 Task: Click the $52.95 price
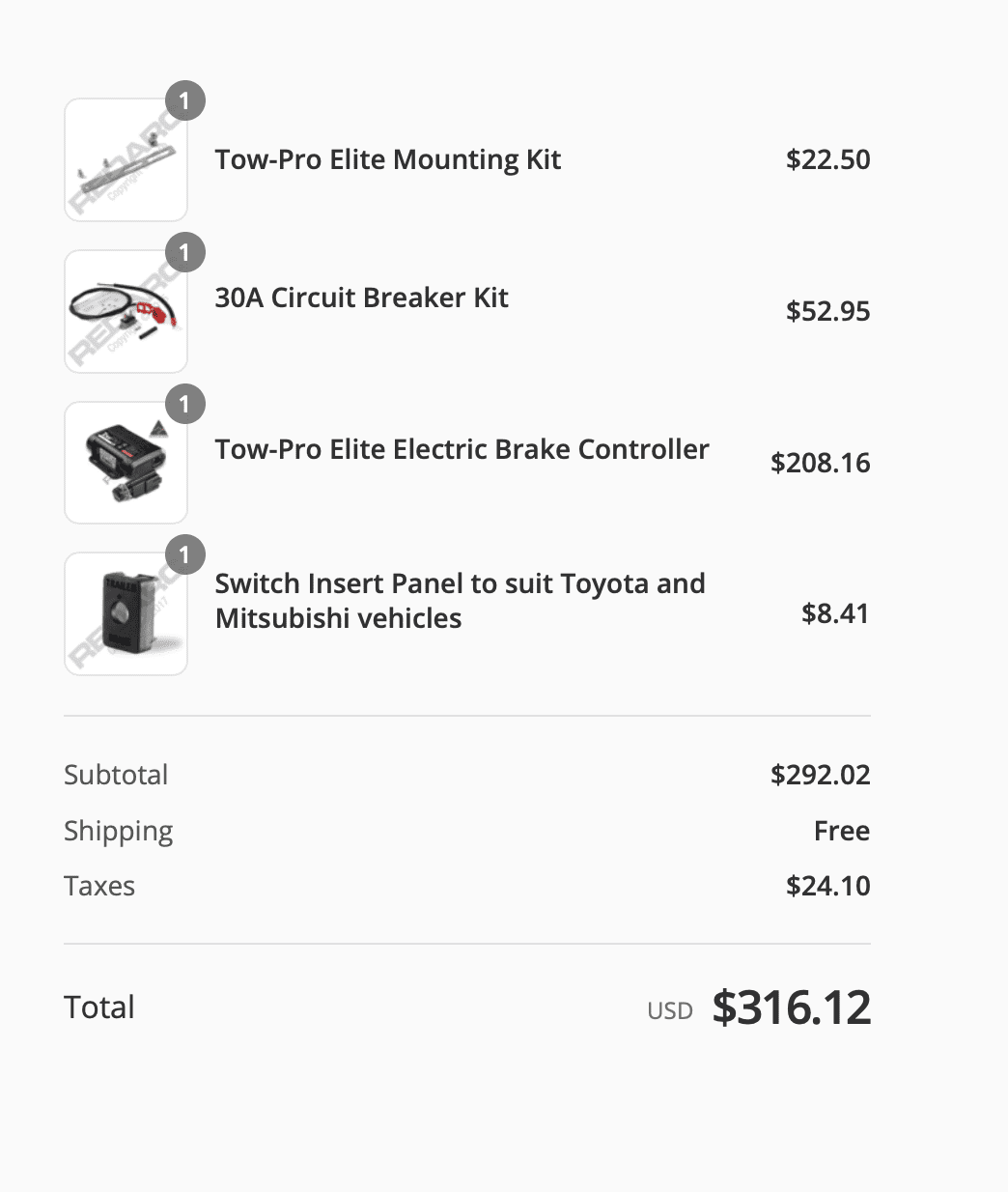828,311
